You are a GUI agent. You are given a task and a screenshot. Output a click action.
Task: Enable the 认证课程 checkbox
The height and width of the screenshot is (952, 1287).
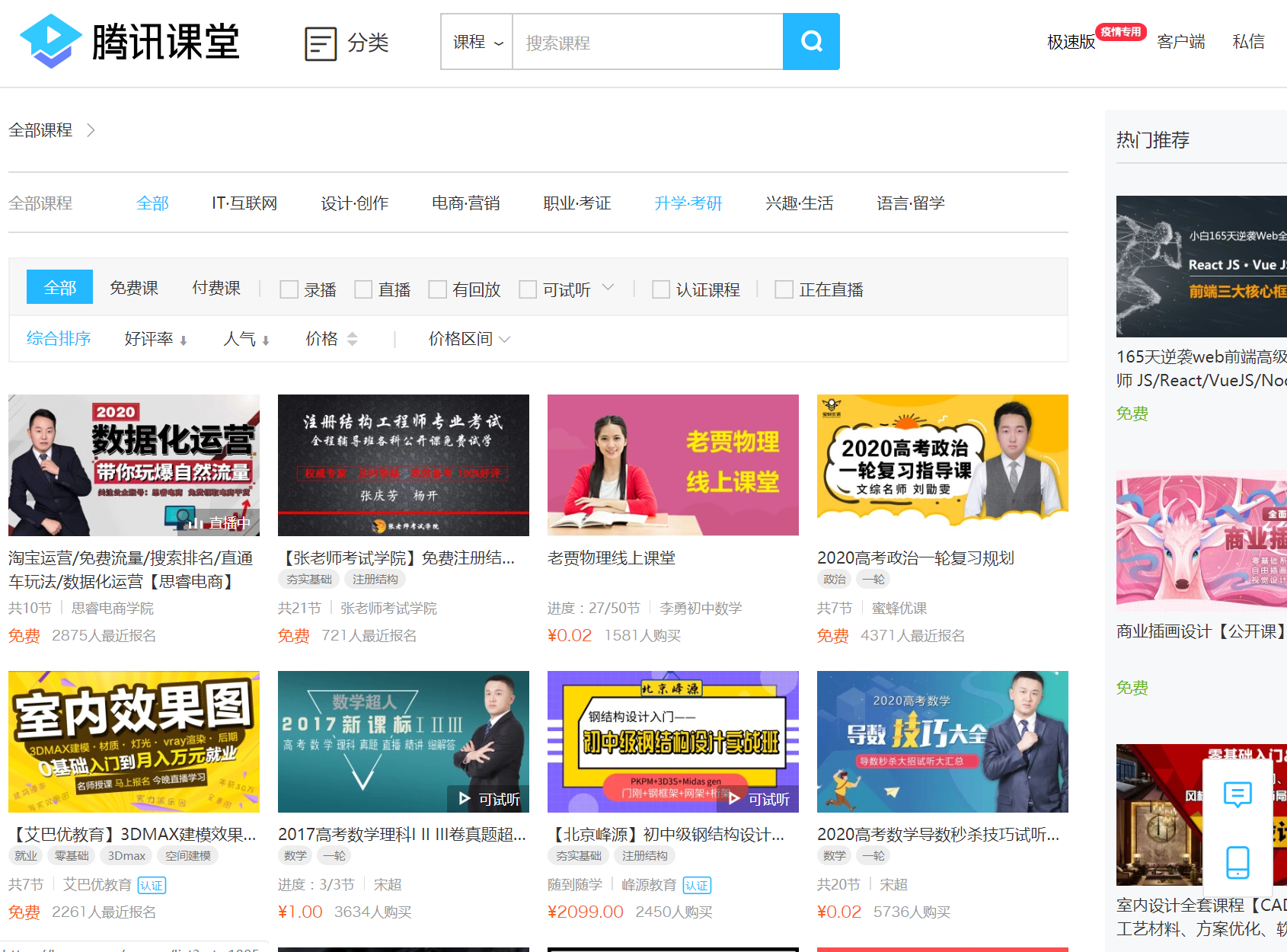(x=661, y=289)
